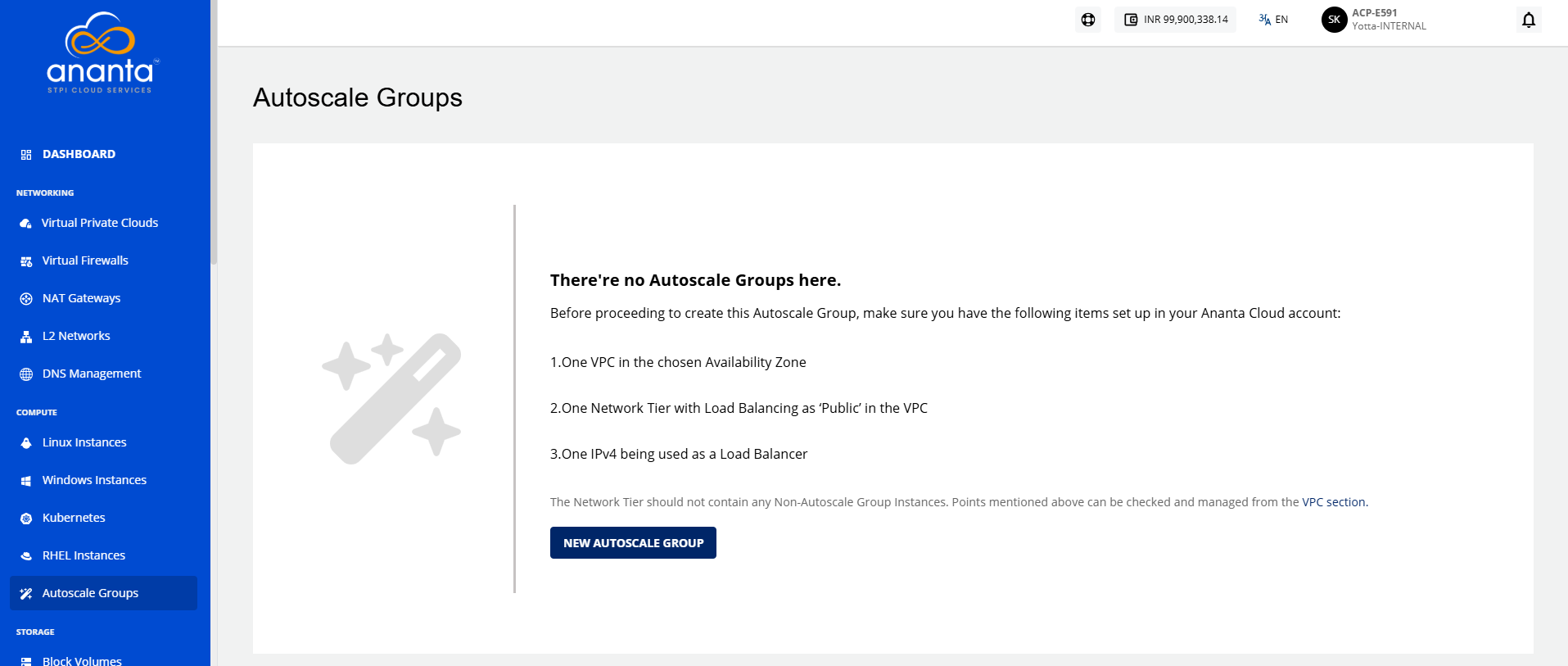Click the RHEL Instances hat icon
The height and width of the screenshot is (666, 1568).
click(26, 556)
